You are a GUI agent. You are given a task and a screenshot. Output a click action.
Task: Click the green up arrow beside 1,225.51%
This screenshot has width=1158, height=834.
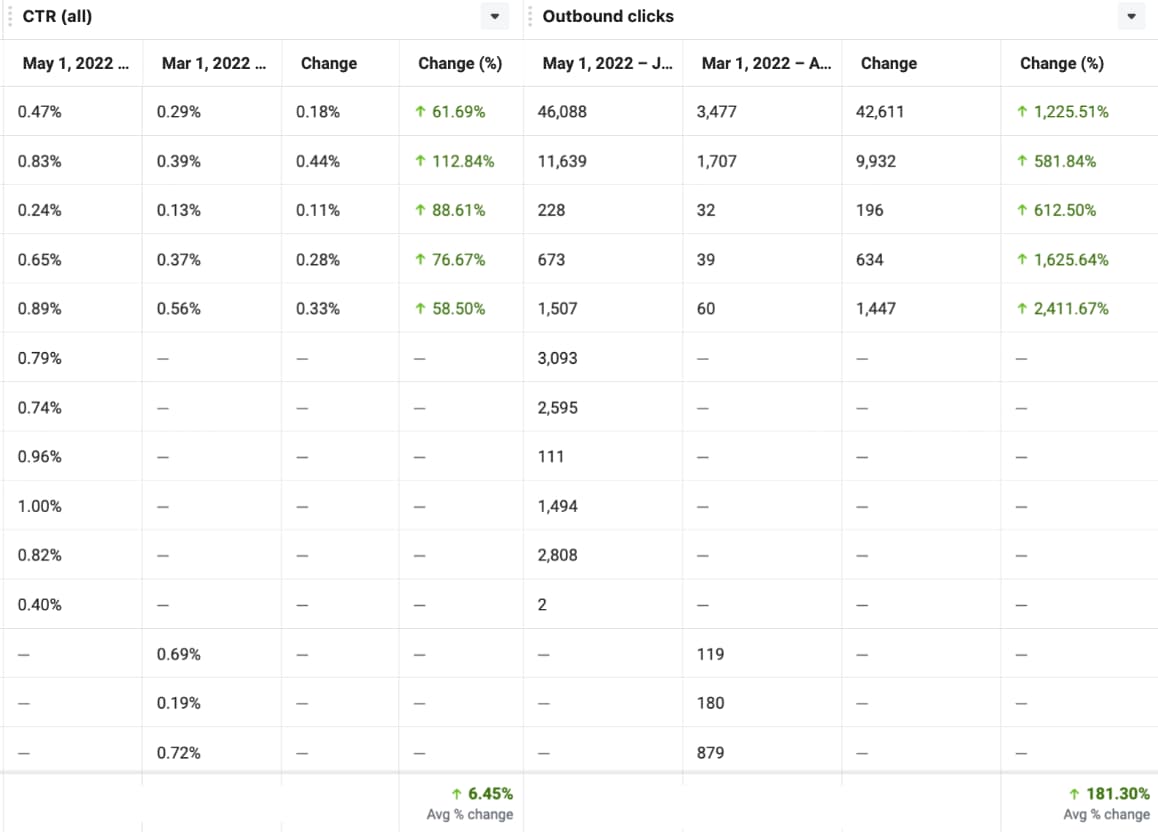(1022, 112)
